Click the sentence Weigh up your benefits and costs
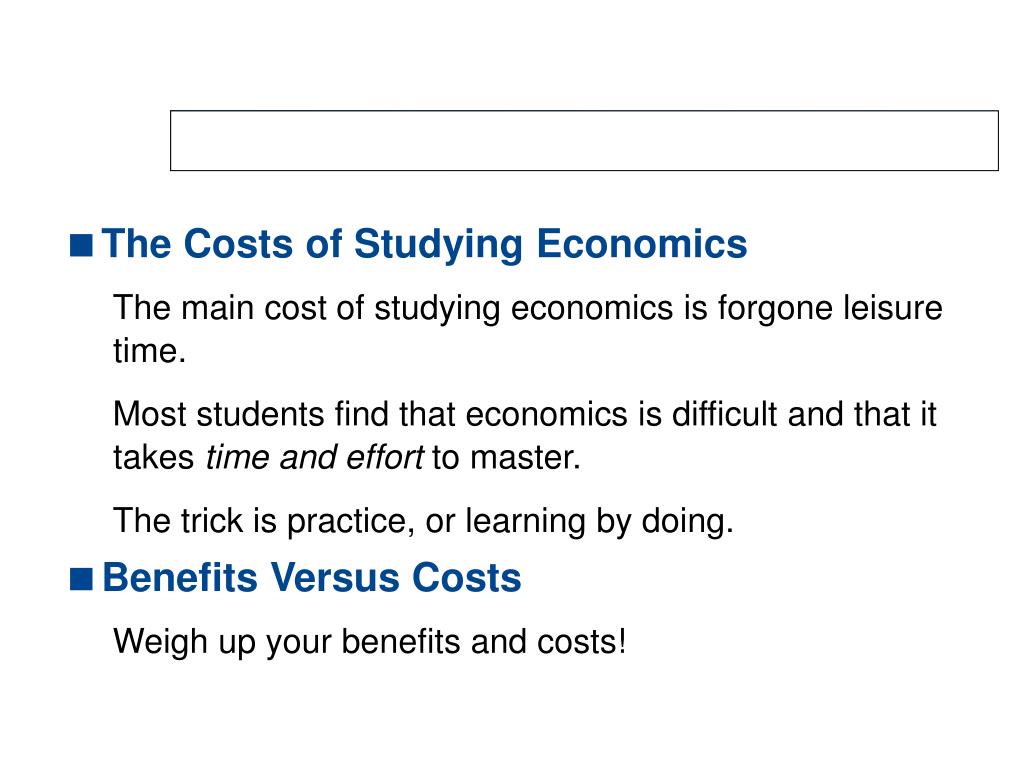 pos(370,642)
